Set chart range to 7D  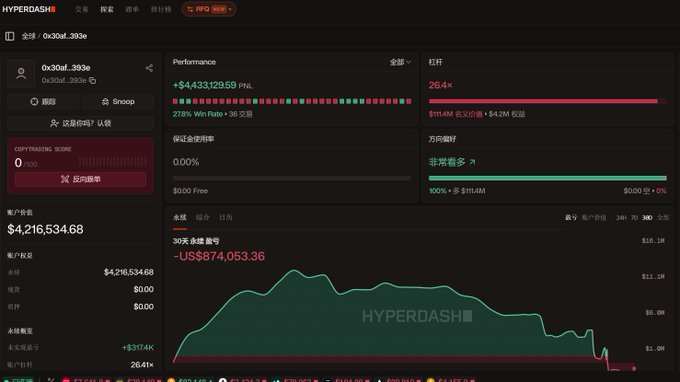634,217
